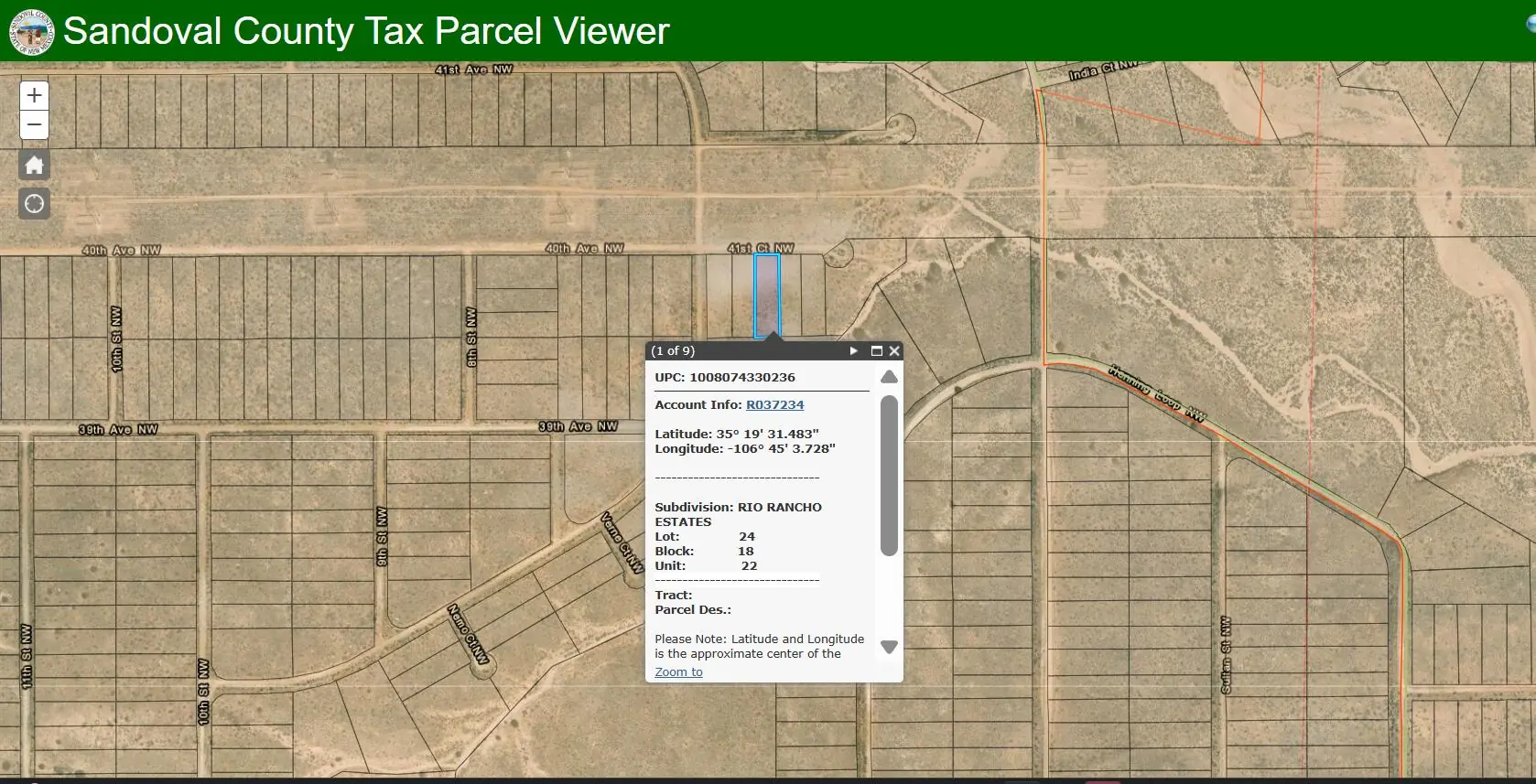Click the Nemo Ct NW street label
The image size is (1536, 784).
pyautogui.click(x=468, y=633)
